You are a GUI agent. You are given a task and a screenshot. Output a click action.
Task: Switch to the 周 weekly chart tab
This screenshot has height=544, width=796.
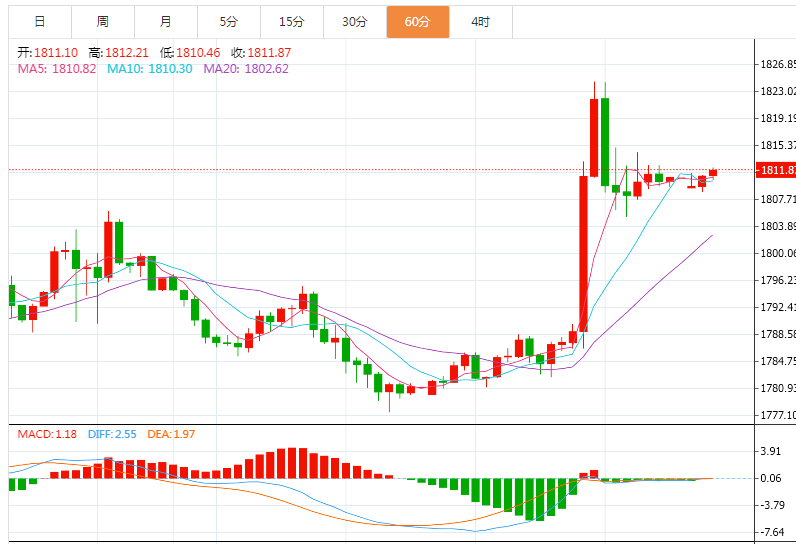coord(103,22)
